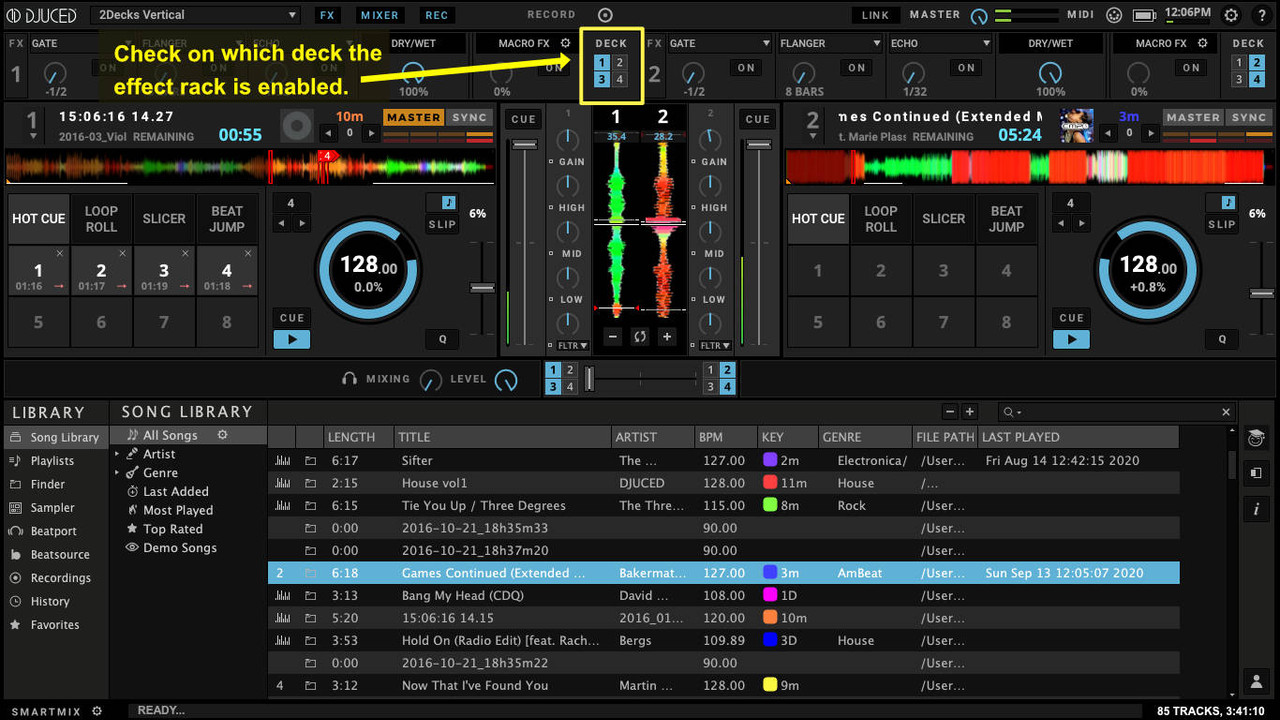Click deck 2 pitch fader handle
Screen dimensions: 1280x720
1262,294
